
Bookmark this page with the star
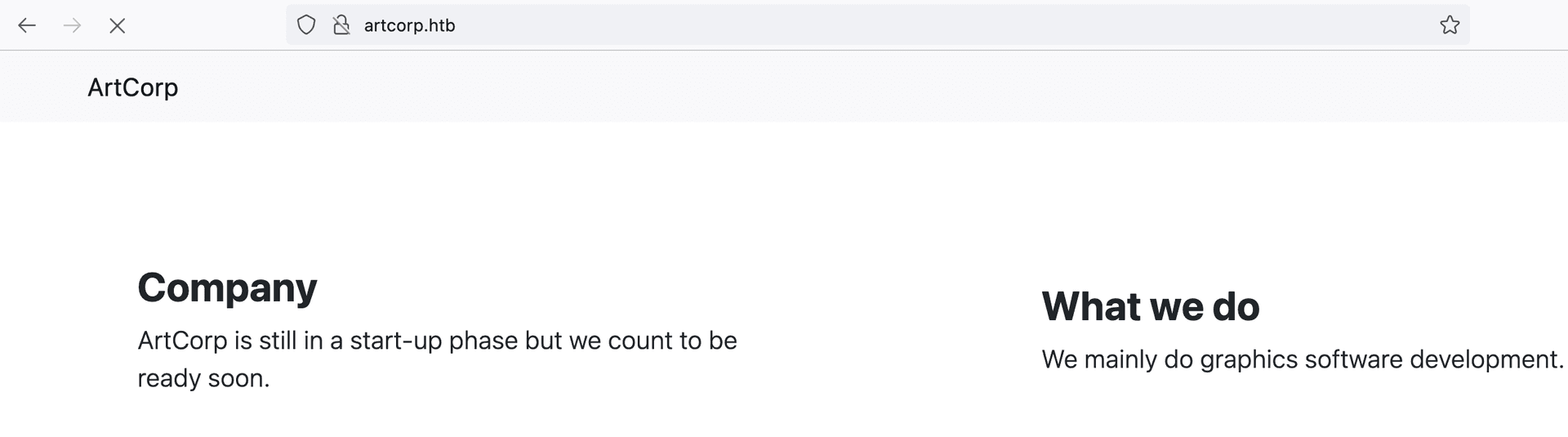click(x=1450, y=25)
